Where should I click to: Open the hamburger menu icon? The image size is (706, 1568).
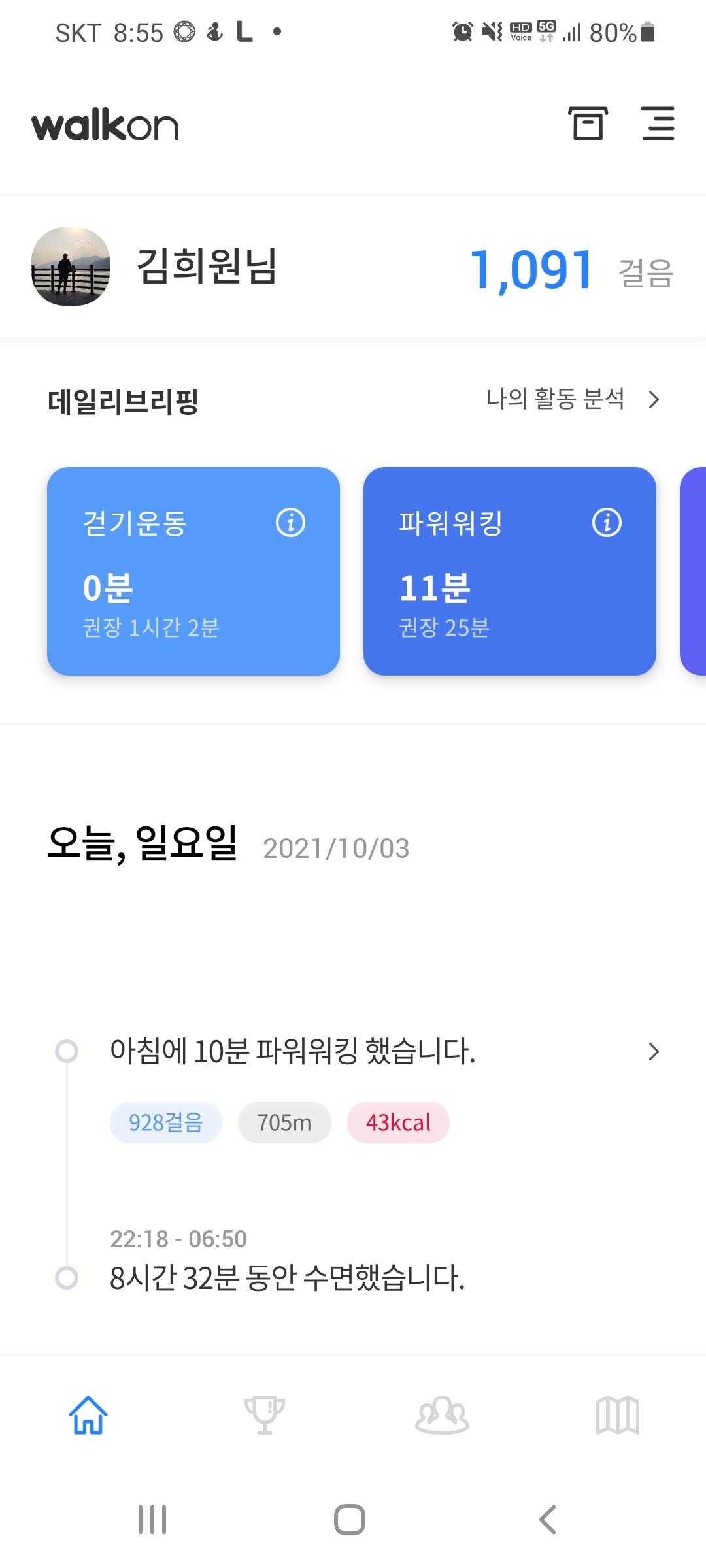coord(658,123)
